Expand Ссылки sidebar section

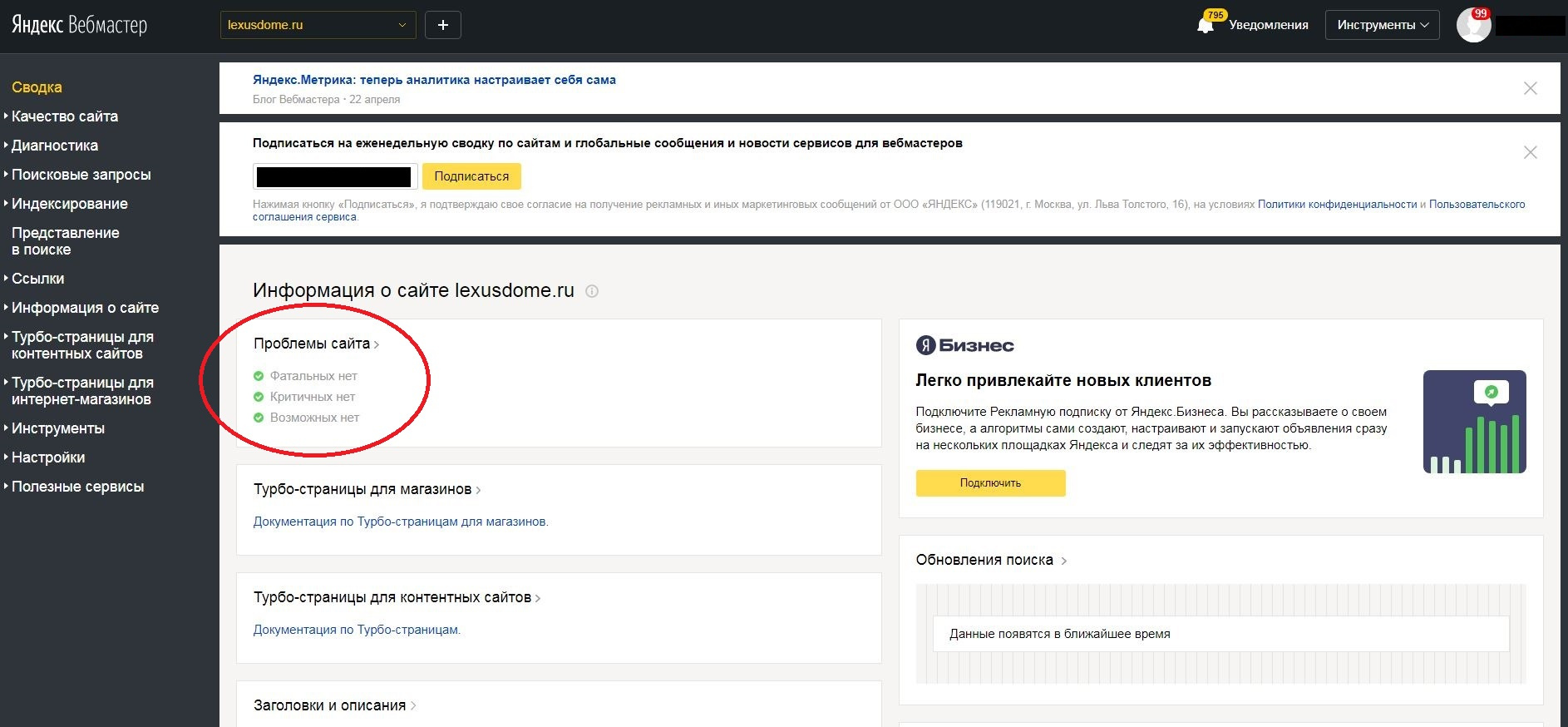(37, 279)
